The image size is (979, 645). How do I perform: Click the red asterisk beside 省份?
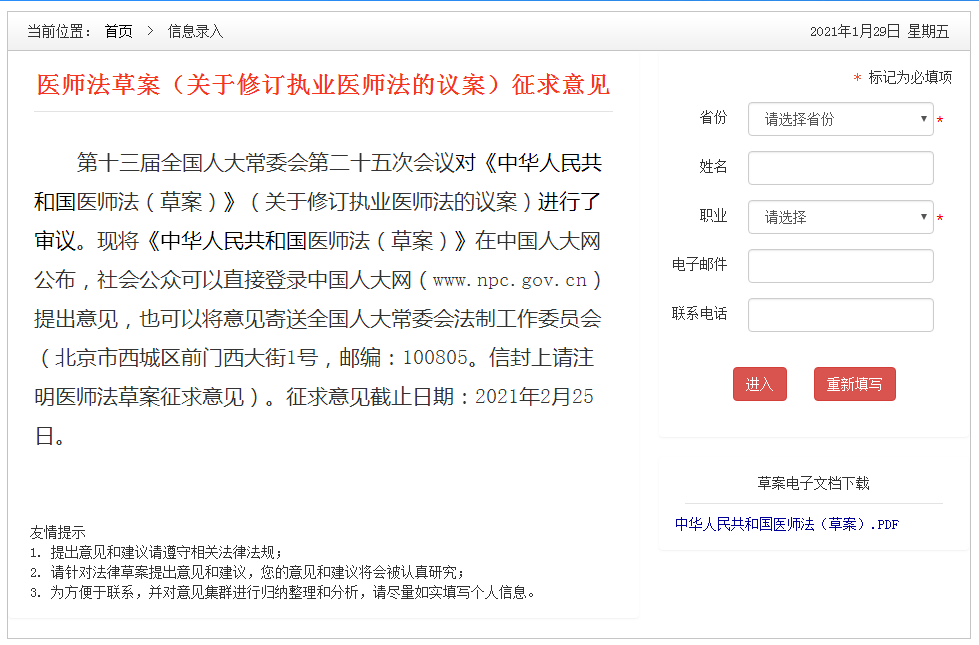(x=940, y=119)
